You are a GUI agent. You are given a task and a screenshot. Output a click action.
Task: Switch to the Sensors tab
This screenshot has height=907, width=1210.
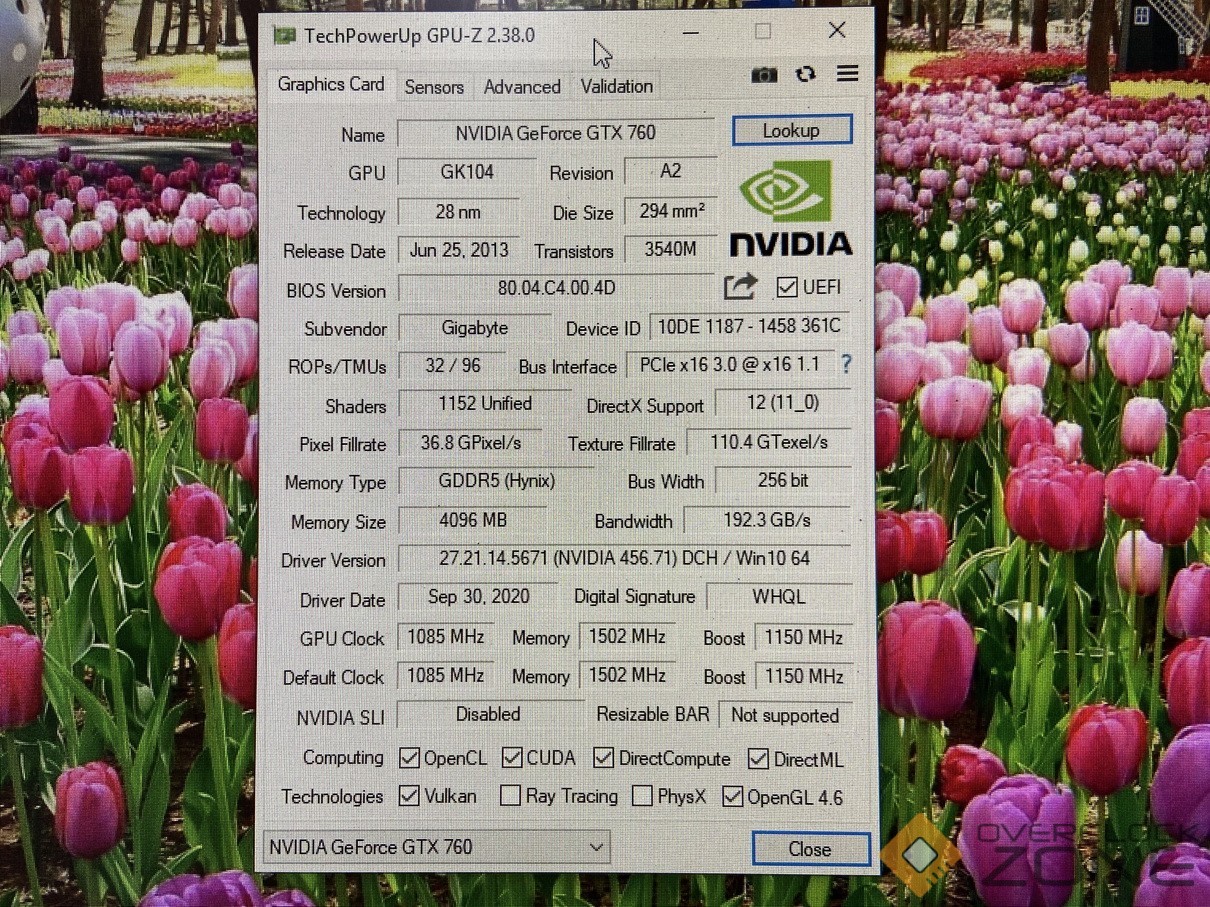tap(434, 87)
